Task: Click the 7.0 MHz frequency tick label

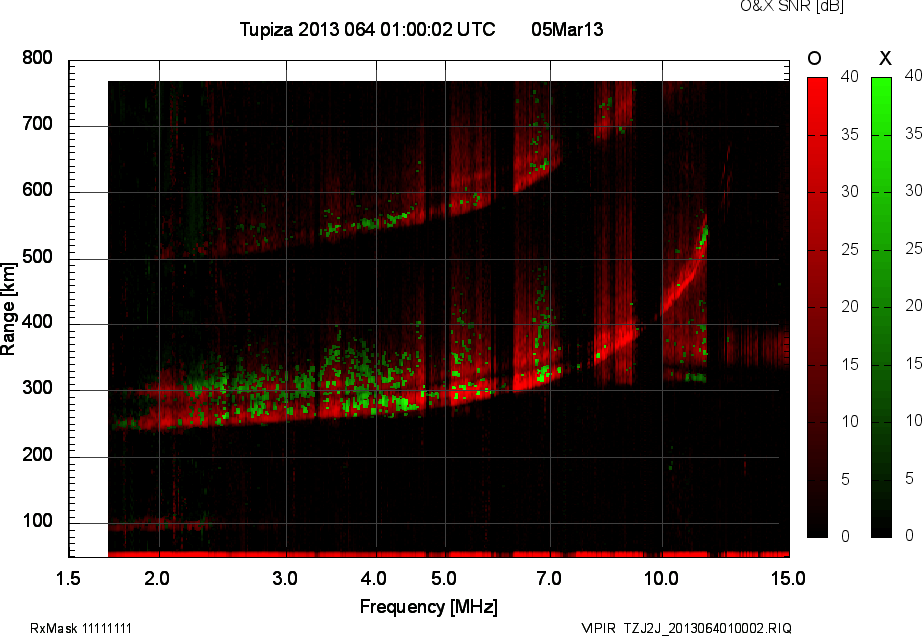Action: click(x=549, y=578)
